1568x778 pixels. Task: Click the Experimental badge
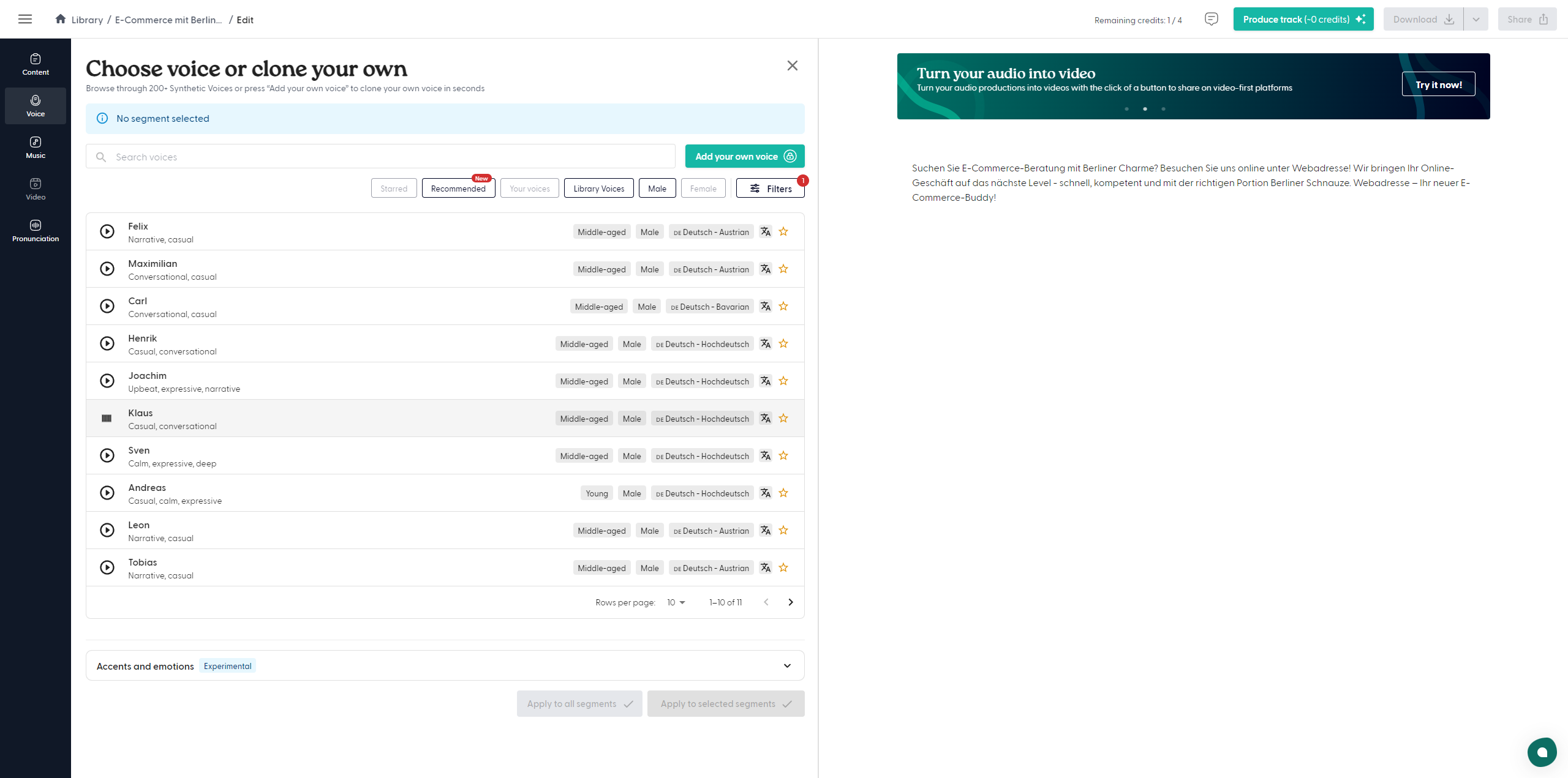pos(227,666)
